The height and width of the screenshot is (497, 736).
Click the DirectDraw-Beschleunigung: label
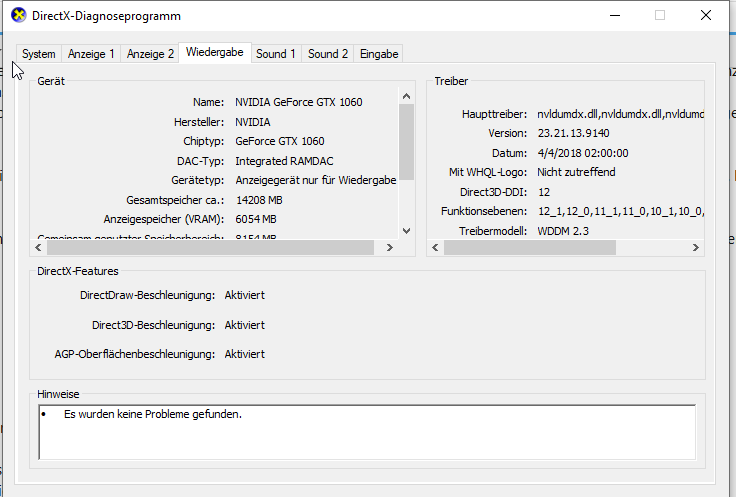147,295
